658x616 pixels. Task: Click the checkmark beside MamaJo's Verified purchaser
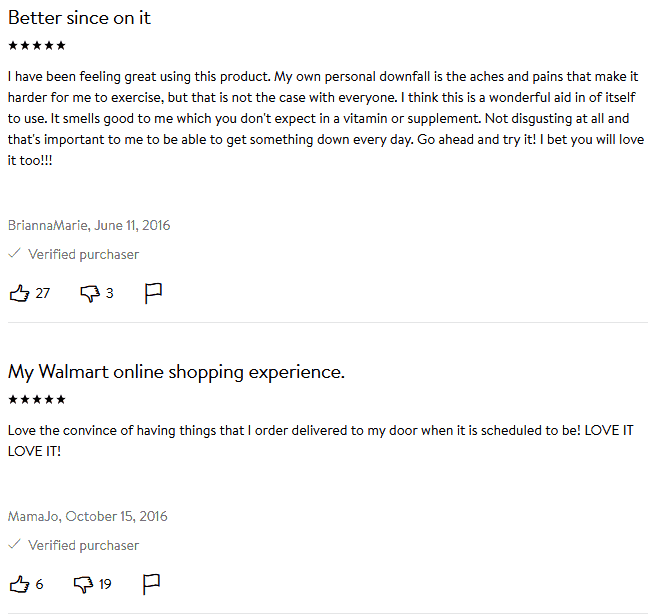click(x=14, y=544)
